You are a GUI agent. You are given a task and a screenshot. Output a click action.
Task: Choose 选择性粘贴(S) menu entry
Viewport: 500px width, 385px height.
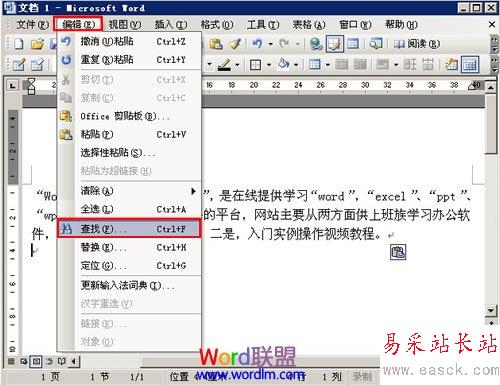click(129, 153)
